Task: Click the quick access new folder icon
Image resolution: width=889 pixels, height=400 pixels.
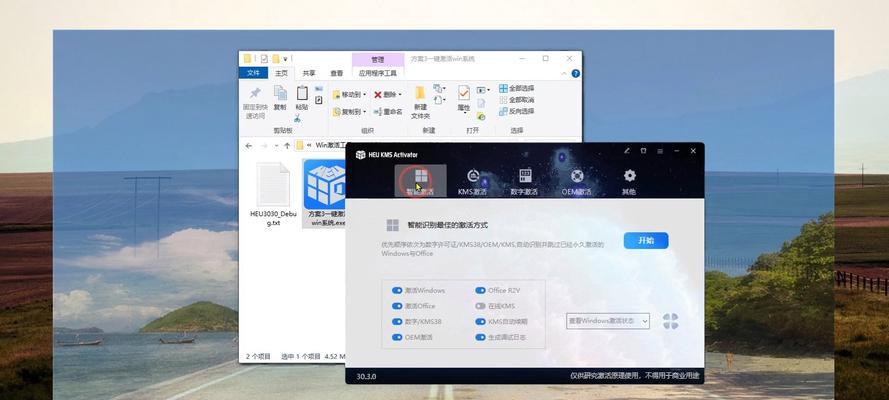Action: 276,58
